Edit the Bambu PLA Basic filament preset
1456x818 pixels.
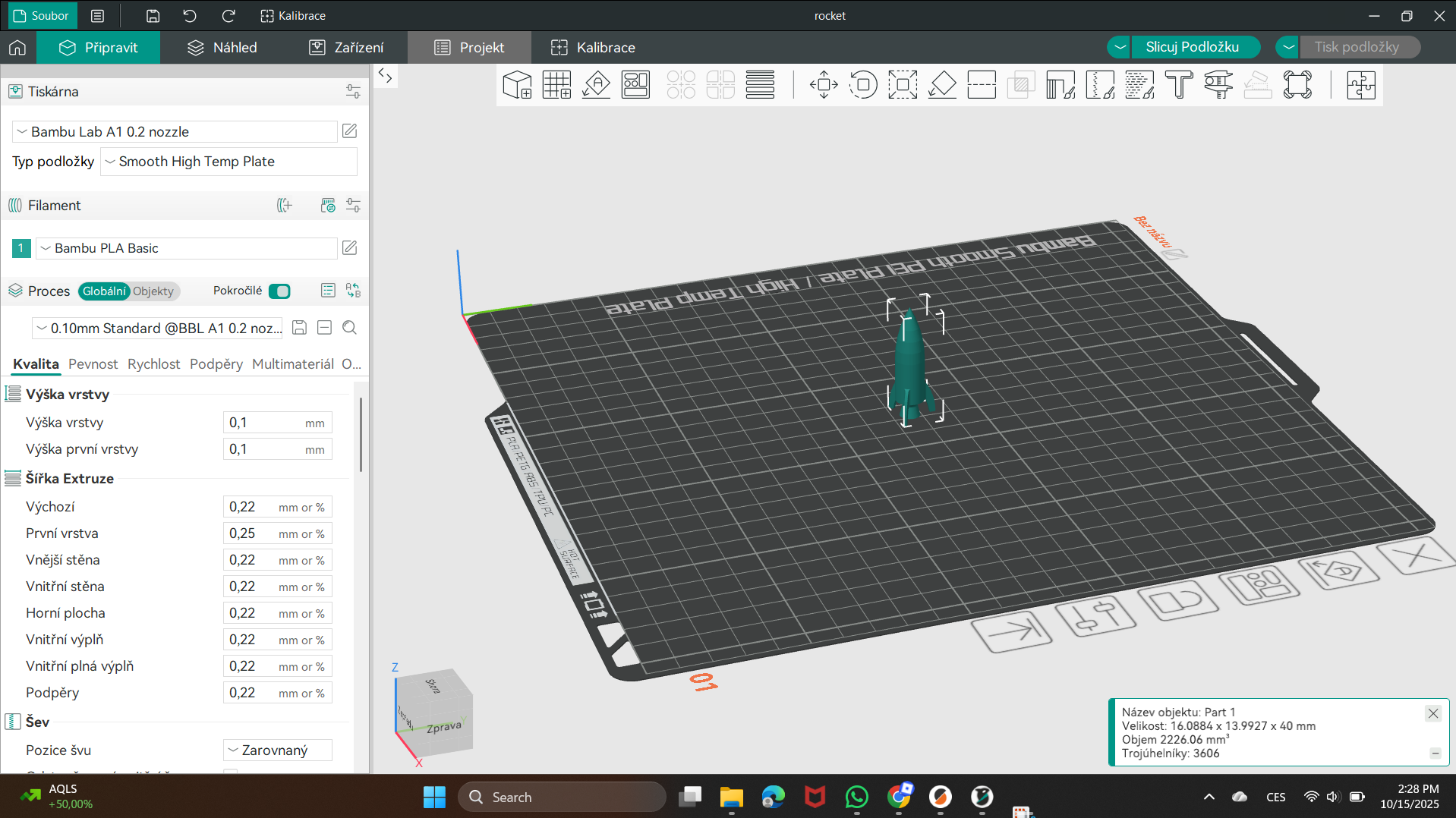[x=350, y=248]
